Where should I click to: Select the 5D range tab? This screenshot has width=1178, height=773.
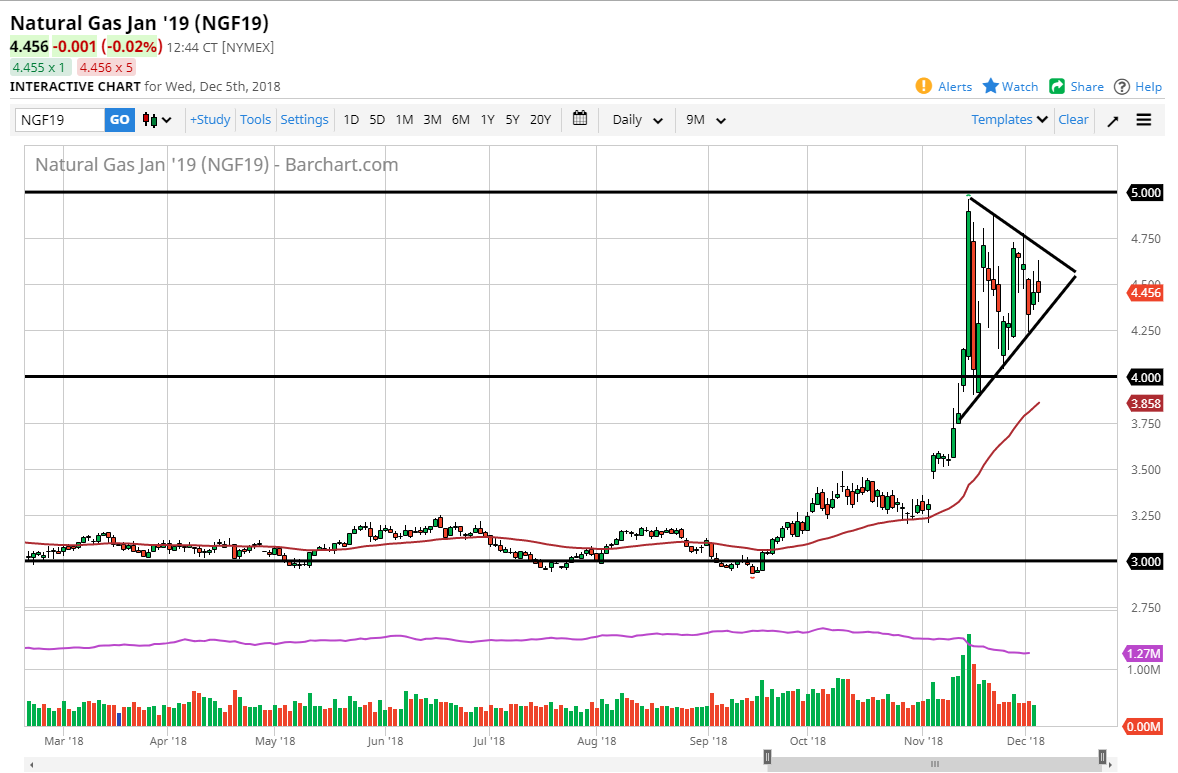[377, 120]
